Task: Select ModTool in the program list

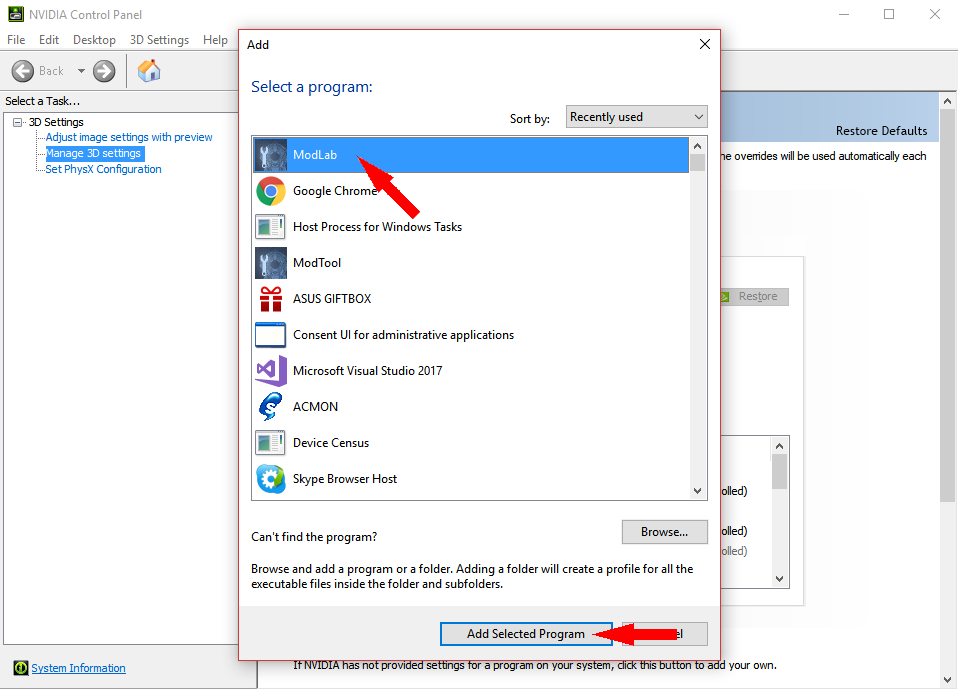Action: click(470, 263)
